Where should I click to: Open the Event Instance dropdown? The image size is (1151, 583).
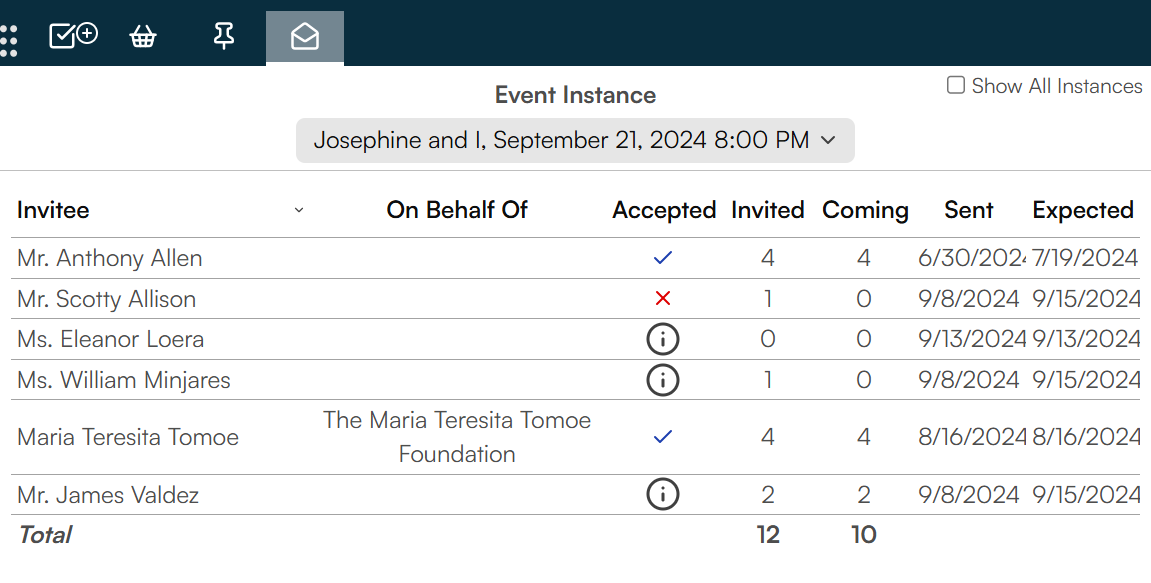pyautogui.click(x=575, y=140)
